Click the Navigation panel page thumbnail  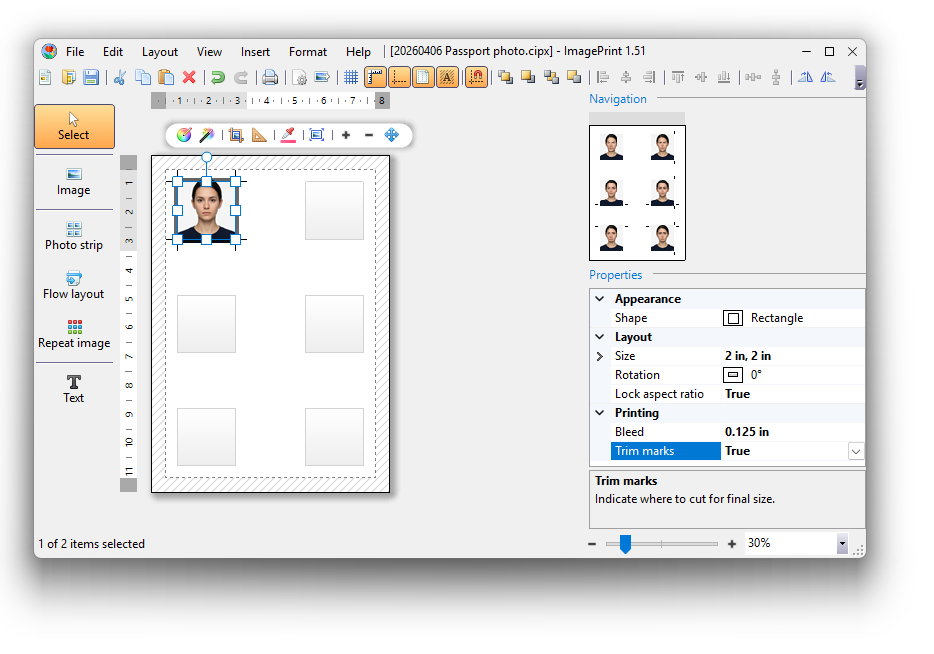(x=637, y=193)
